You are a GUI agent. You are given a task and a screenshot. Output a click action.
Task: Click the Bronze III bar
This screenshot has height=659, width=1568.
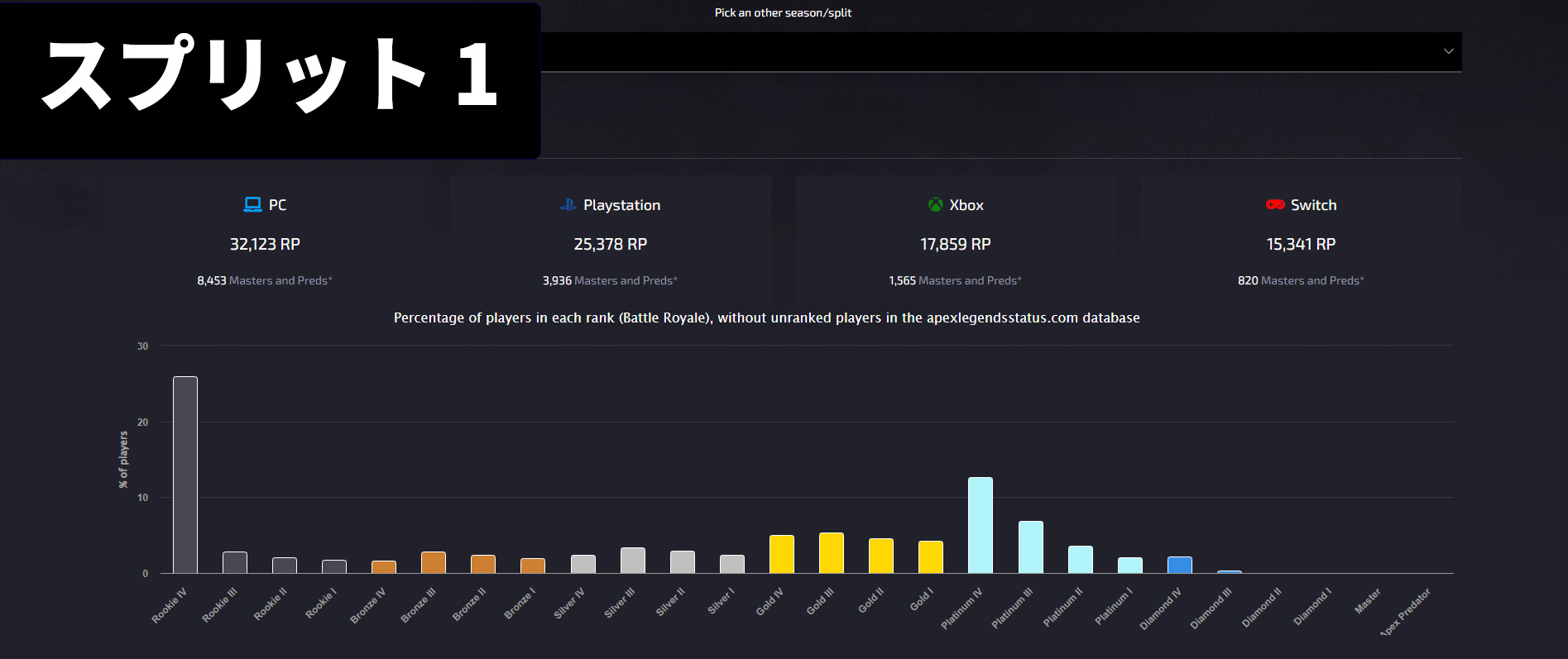pyautogui.click(x=434, y=562)
